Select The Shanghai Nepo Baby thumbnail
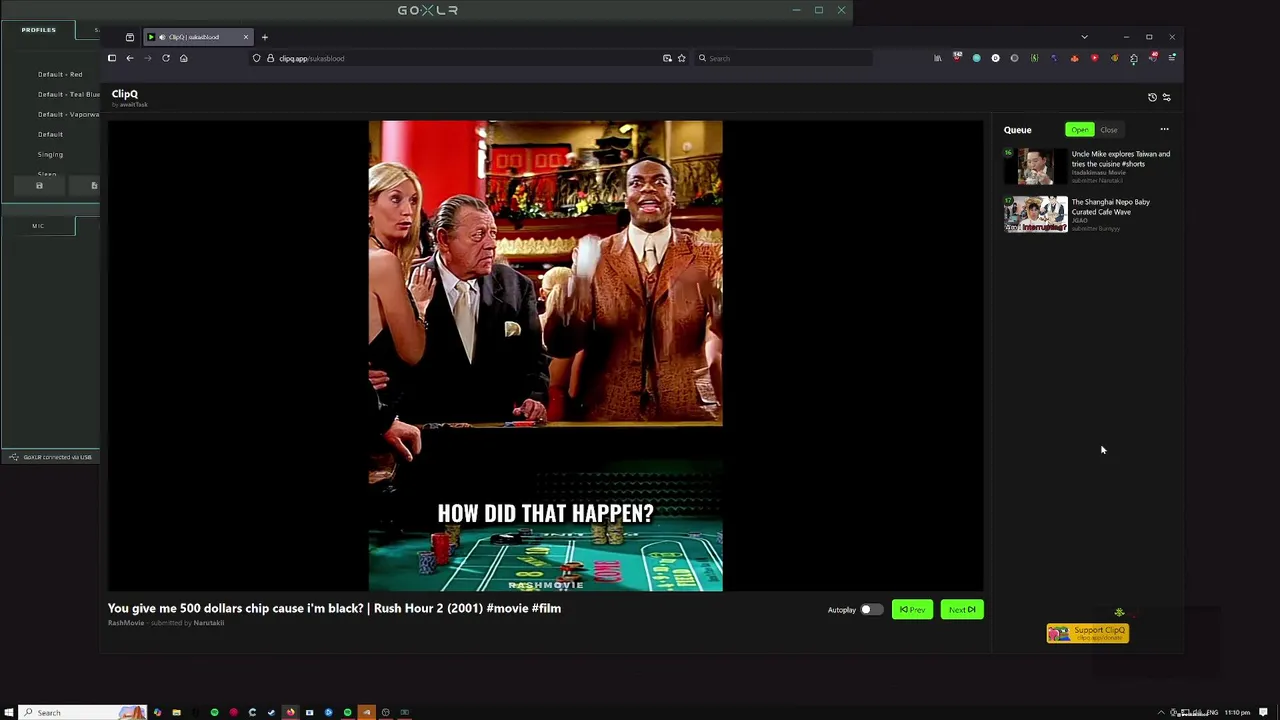The image size is (1280, 720). coord(1035,214)
